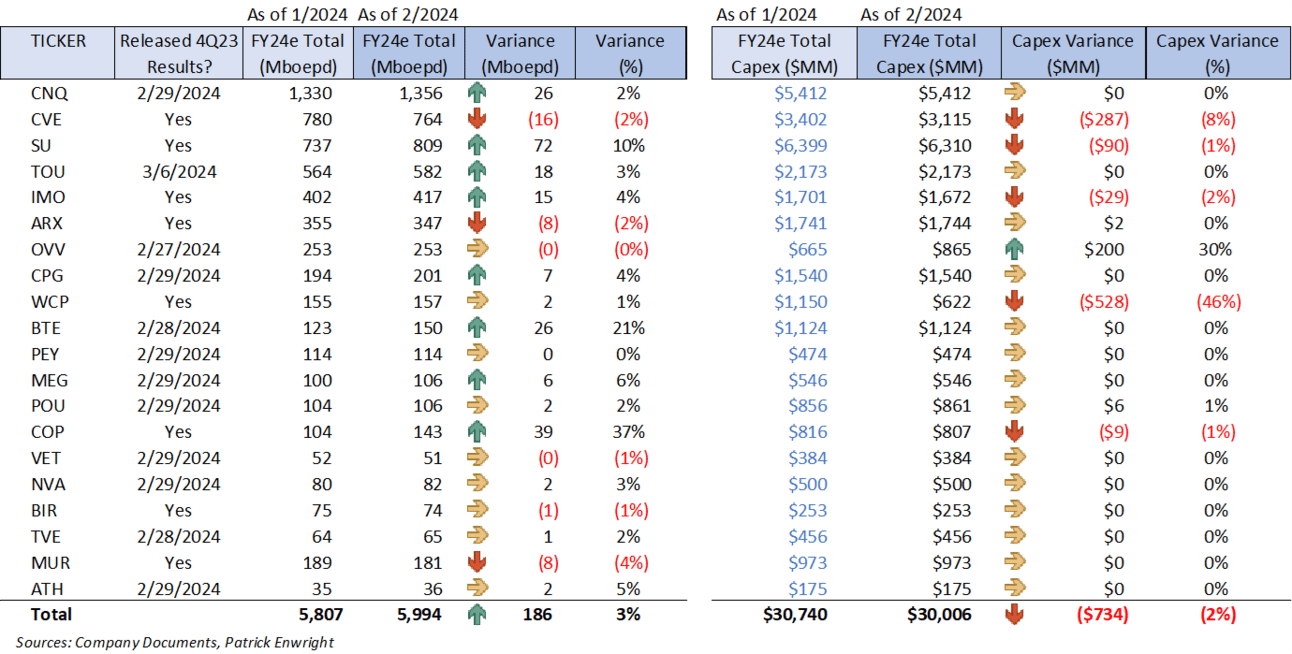Click BTE's production variance percentage 21%

pyautogui.click(x=631, y=327)
